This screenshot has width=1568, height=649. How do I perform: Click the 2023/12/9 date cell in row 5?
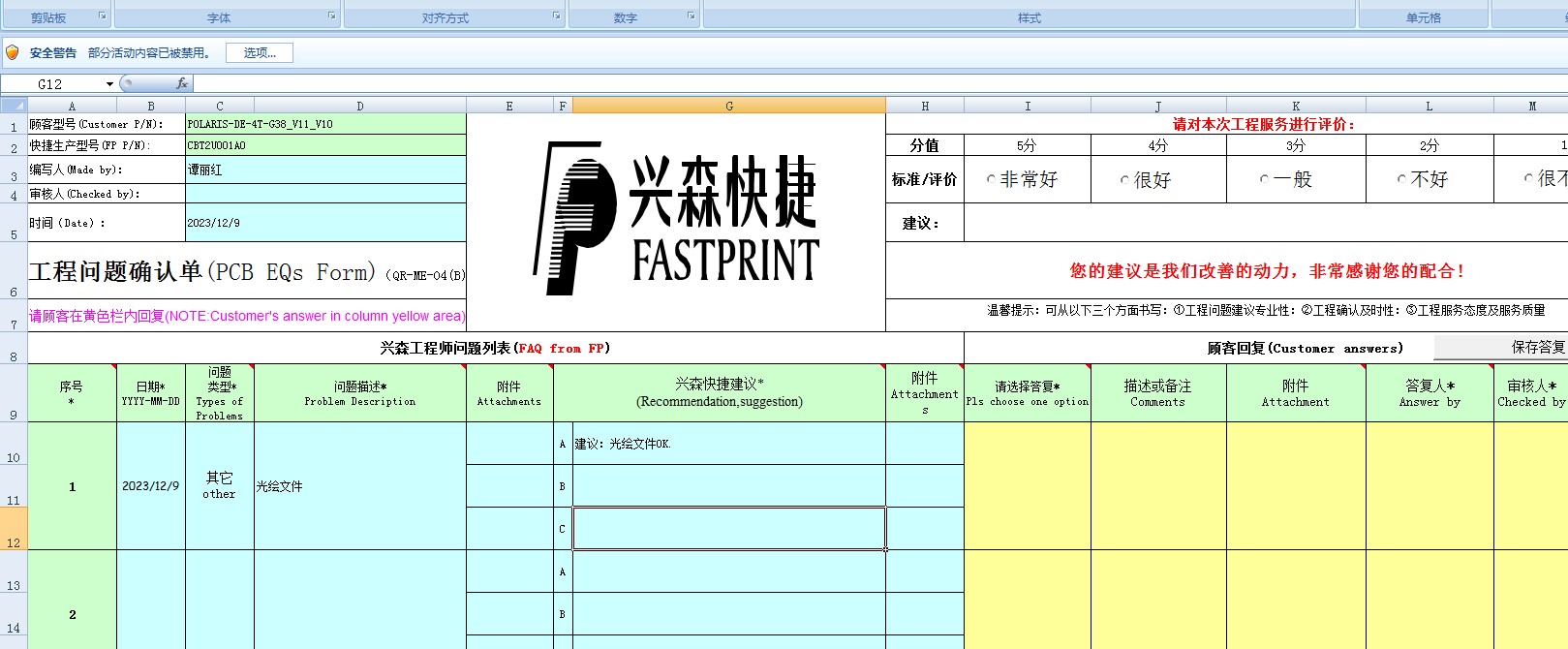click(x=325, y=223)
